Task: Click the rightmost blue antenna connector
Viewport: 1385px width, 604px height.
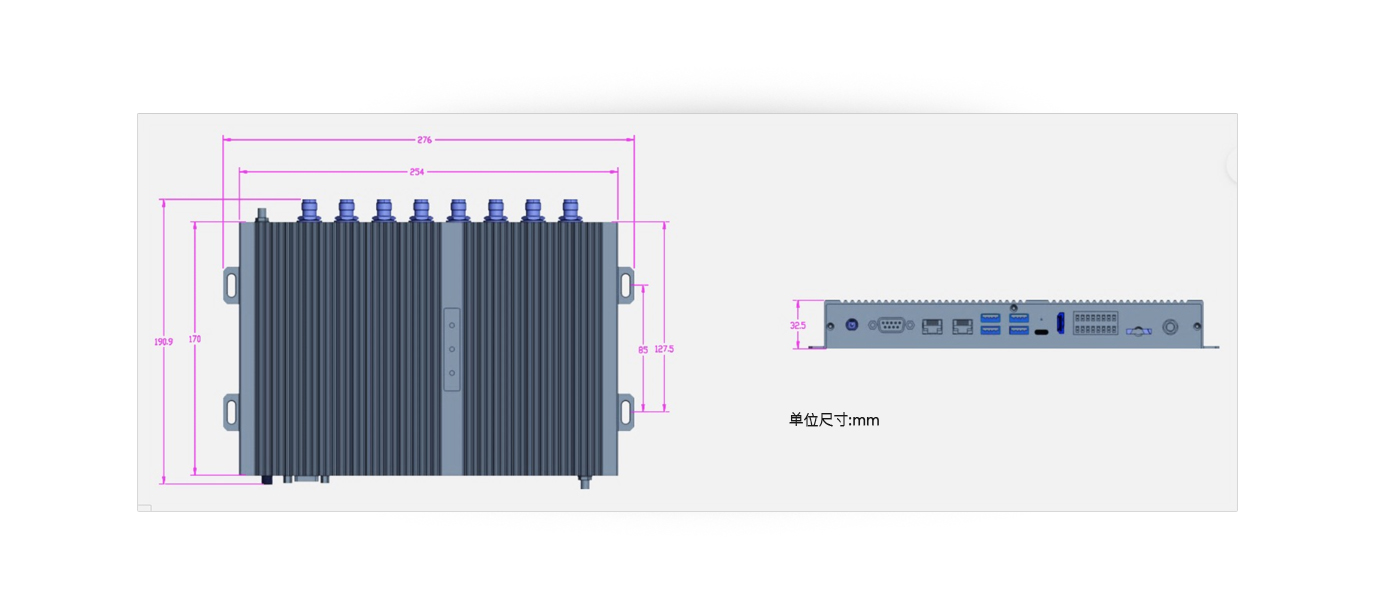Action: click(x=570, y=209)
